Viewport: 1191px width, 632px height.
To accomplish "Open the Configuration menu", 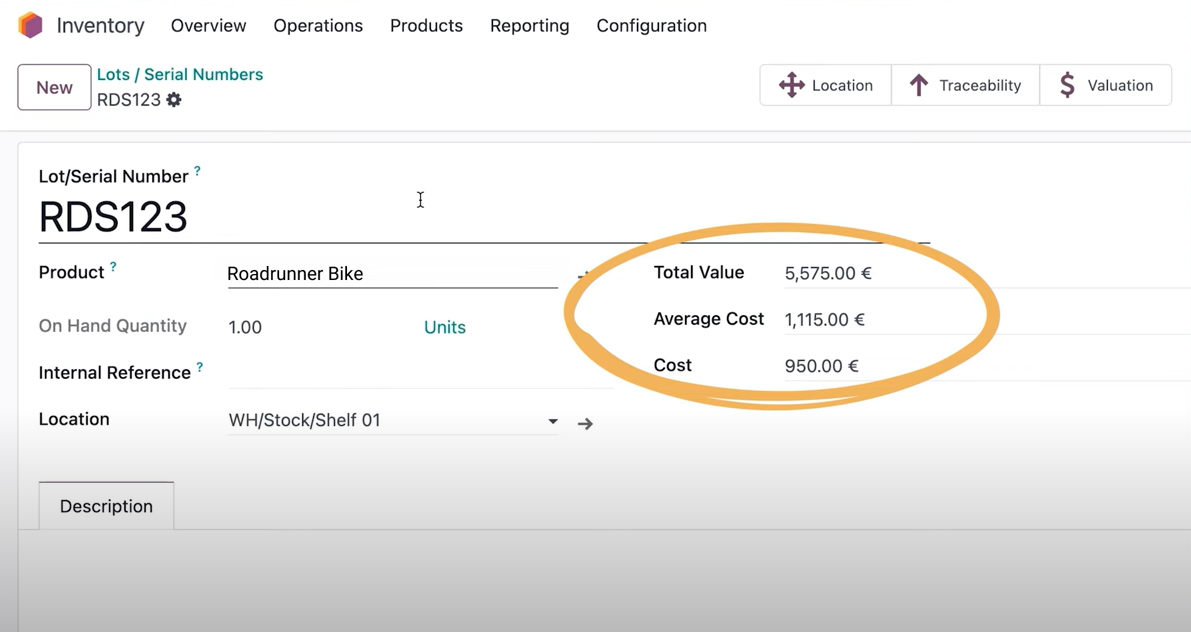I will click(x=651, y=26).
